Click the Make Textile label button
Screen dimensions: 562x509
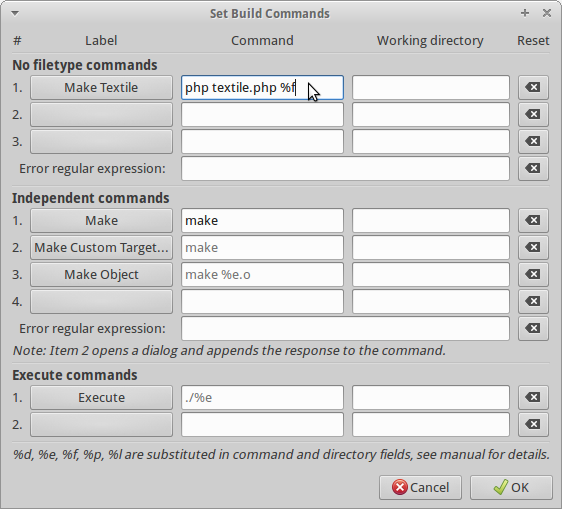coord(101,87)
